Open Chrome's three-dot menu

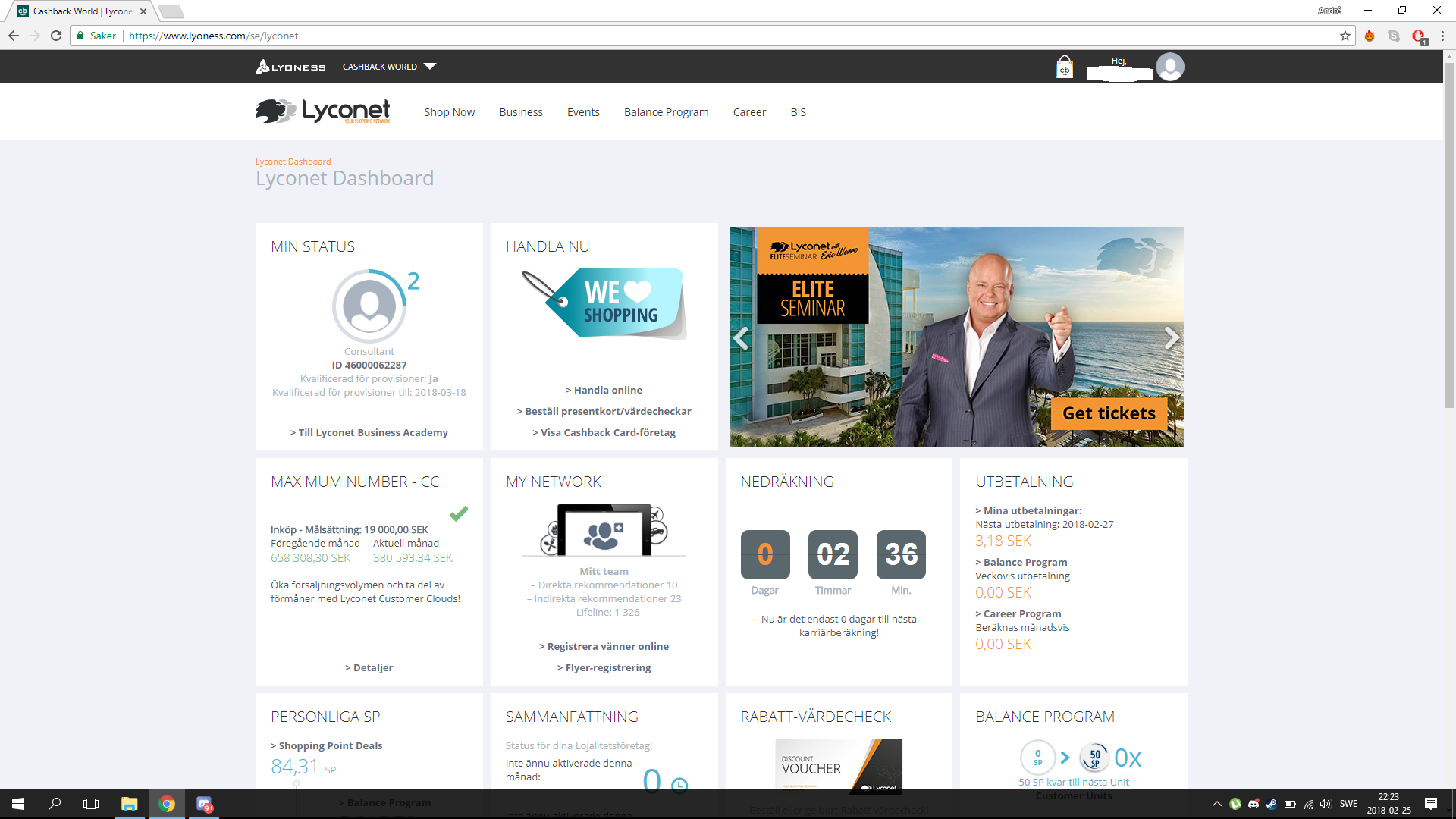tap(1442, 36)
